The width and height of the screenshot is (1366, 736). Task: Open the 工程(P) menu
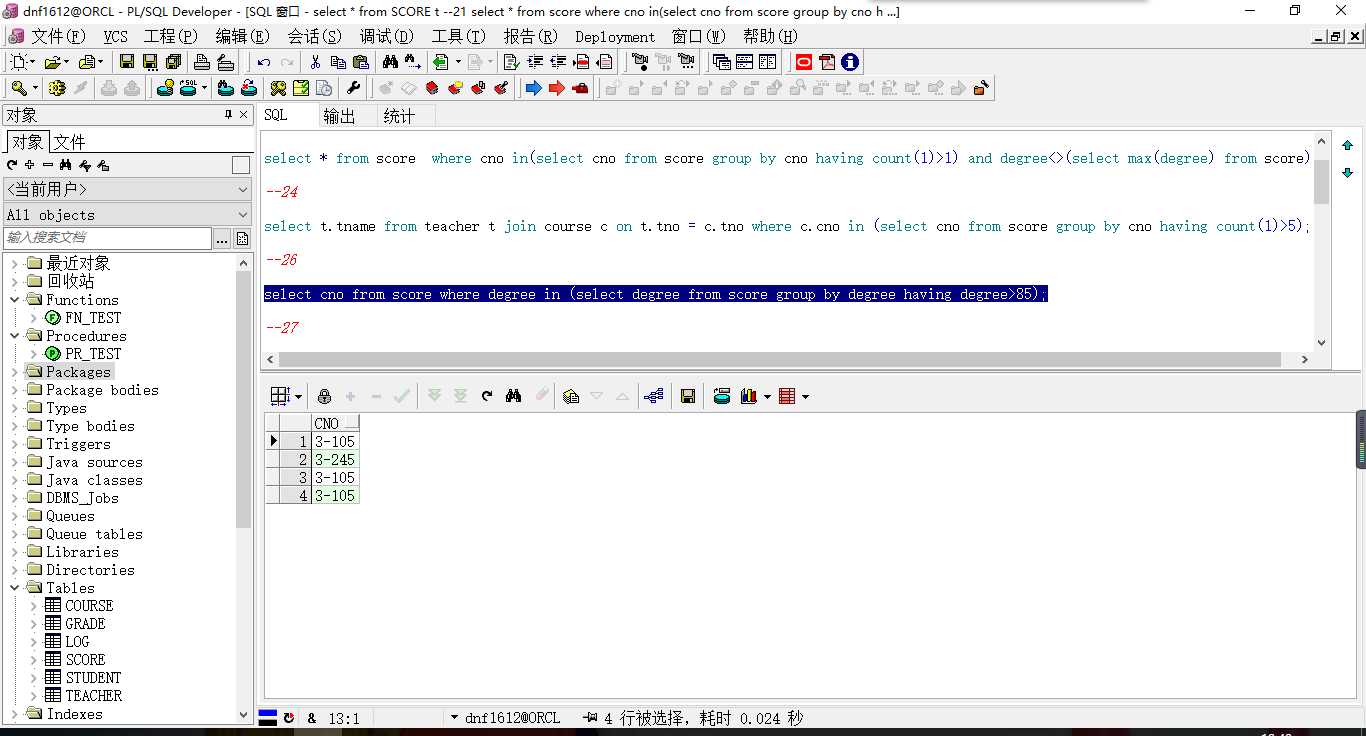(170, 37)
